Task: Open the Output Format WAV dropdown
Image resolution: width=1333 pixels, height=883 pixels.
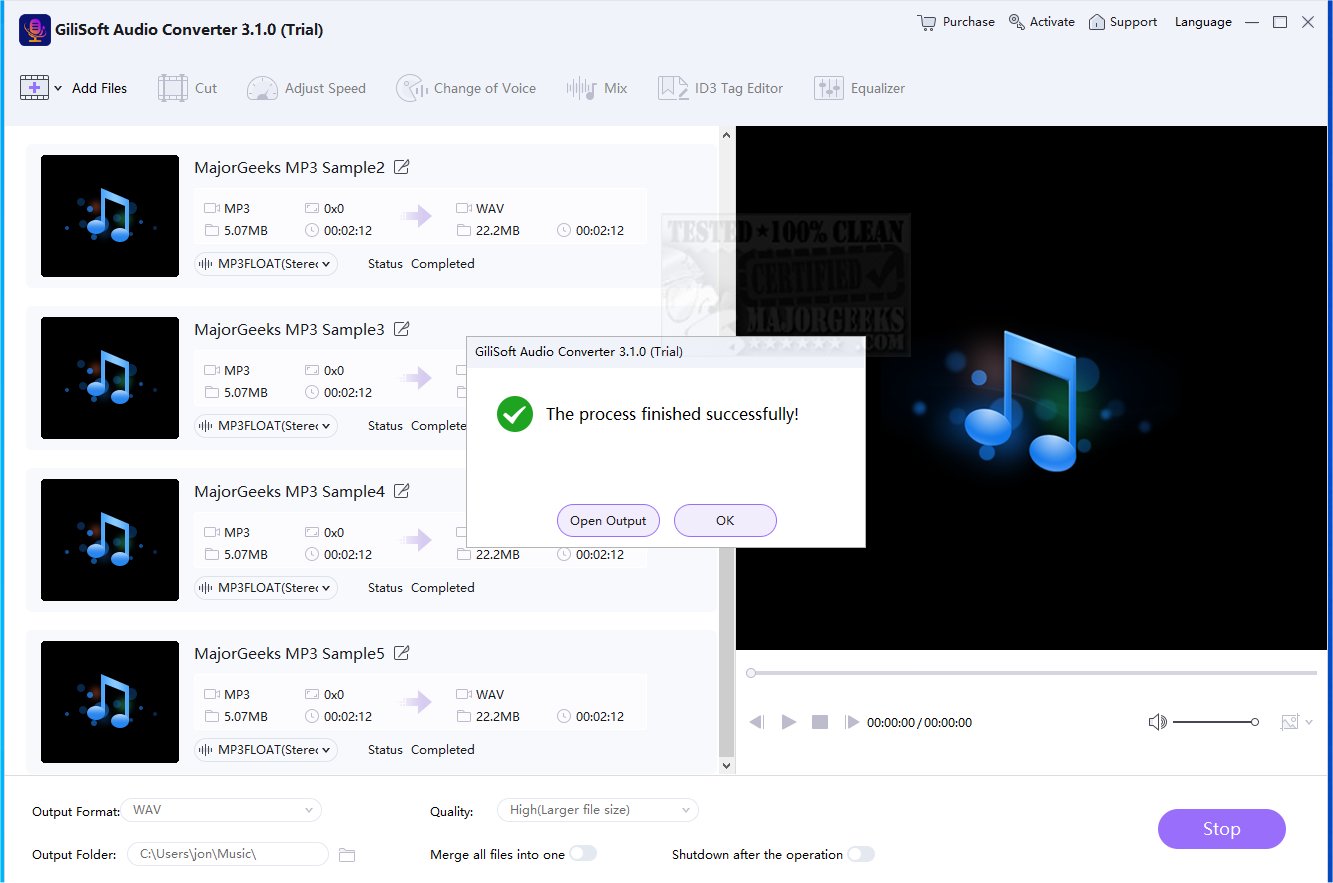Action: (222, 810)
